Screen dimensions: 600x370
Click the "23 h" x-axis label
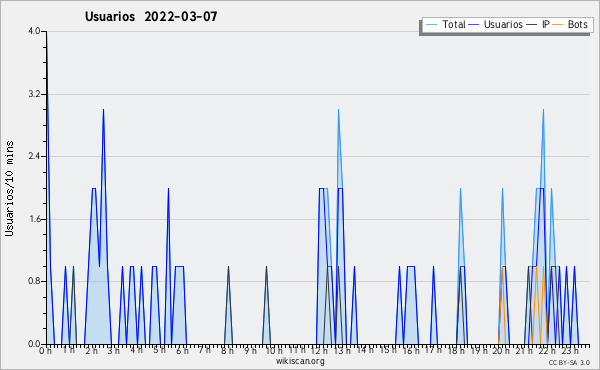(x=570, y=351)
